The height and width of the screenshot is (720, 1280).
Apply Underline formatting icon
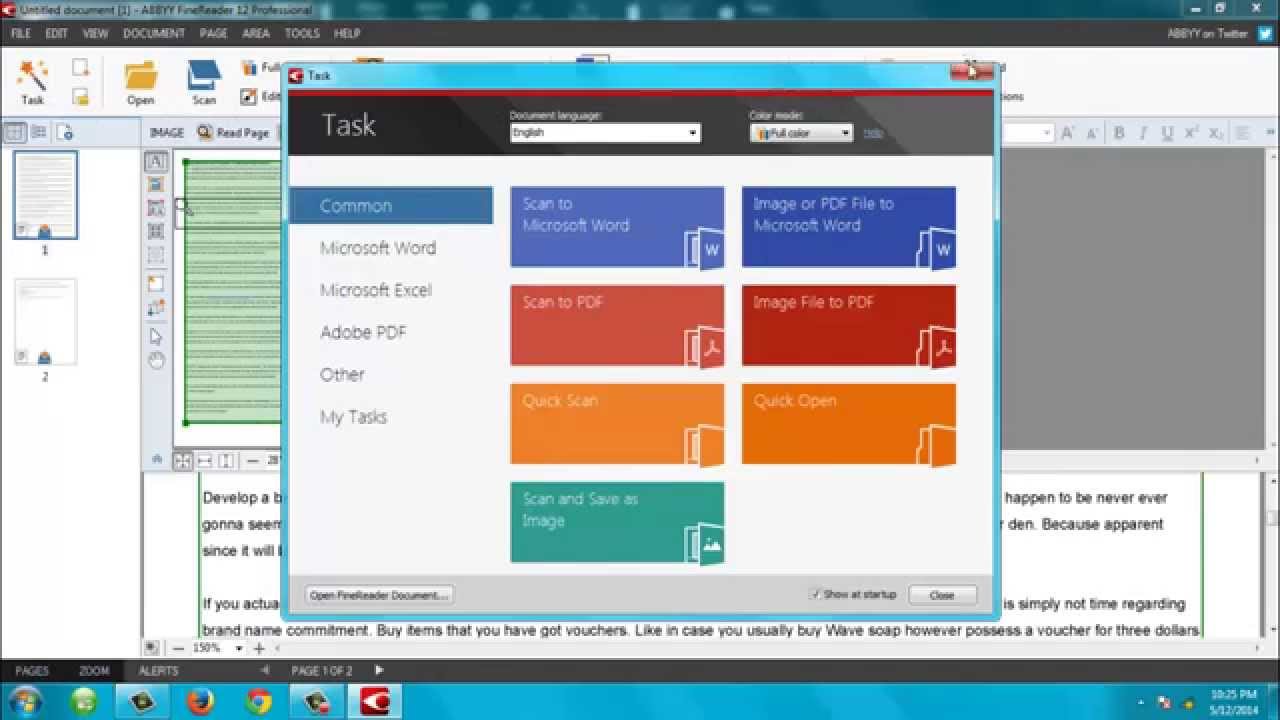(1167, 133)
